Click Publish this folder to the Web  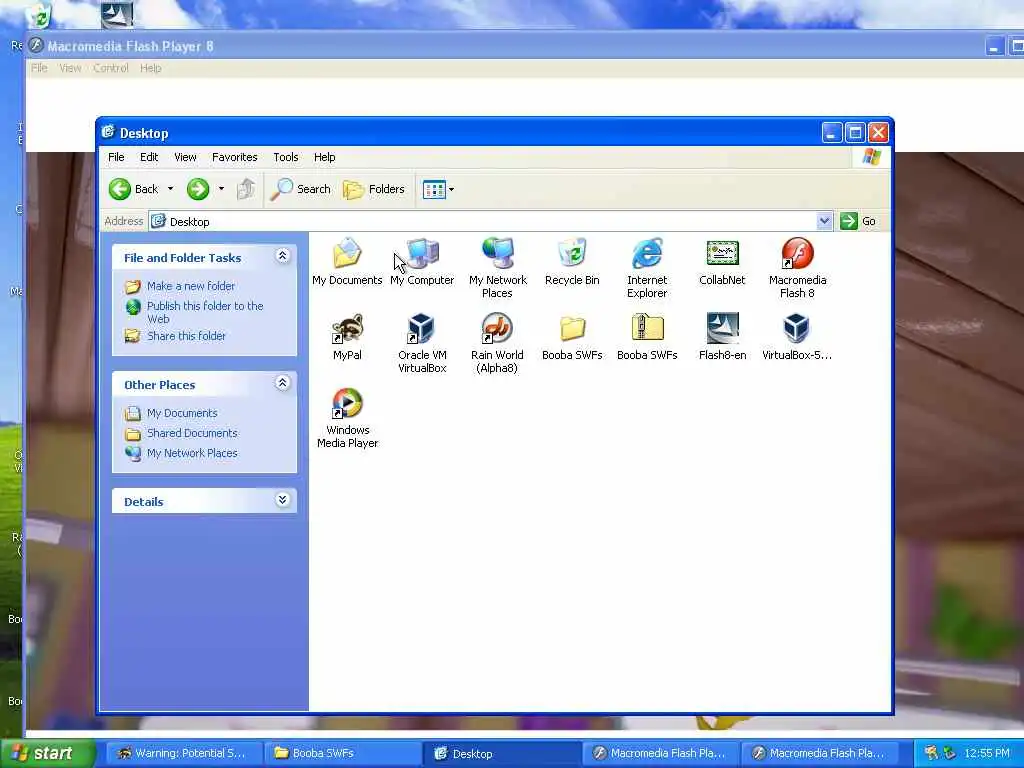[x=205, y=312]
